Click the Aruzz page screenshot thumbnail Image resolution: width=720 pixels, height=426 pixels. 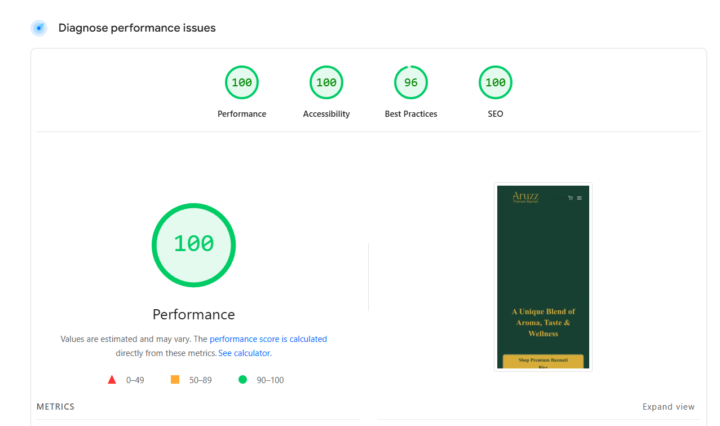[x=543, y=277]
